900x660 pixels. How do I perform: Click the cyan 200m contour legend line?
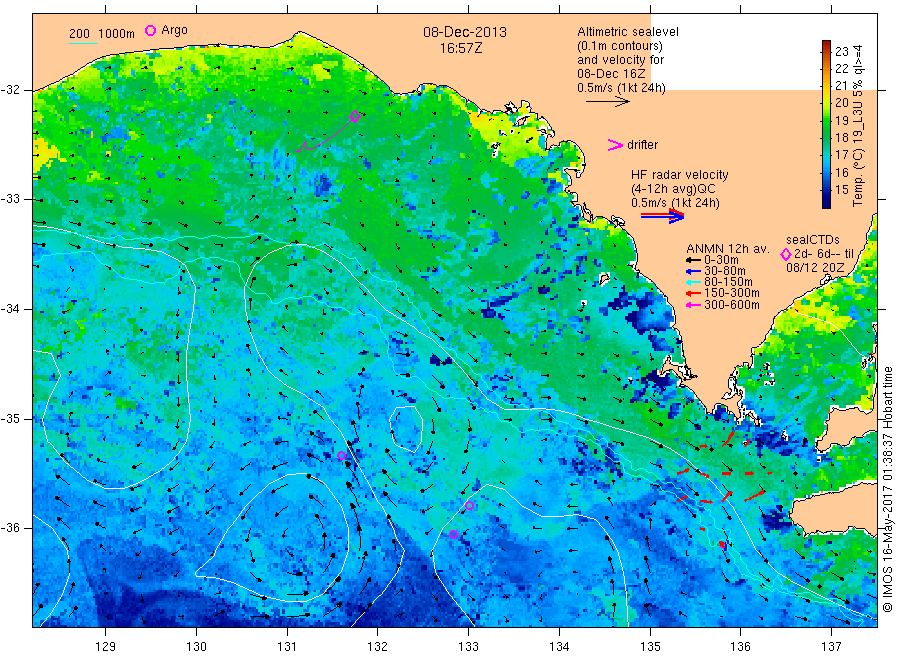[x=83, y=43]
